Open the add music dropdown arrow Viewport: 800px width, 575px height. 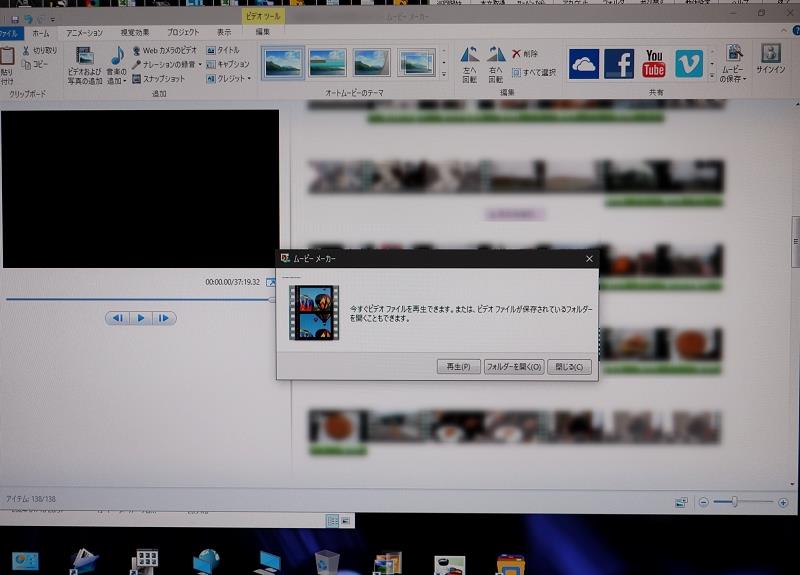point(124,81)
